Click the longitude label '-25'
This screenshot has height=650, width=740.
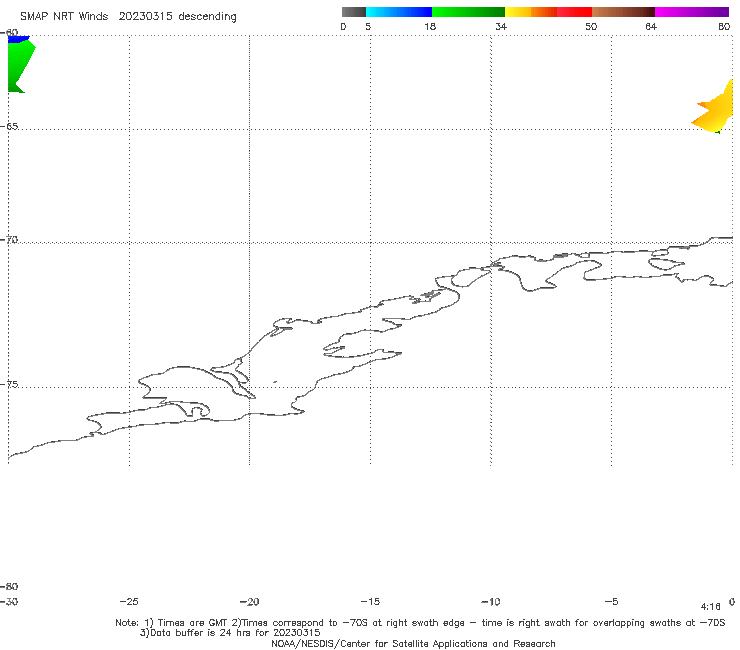click(129, 601)
